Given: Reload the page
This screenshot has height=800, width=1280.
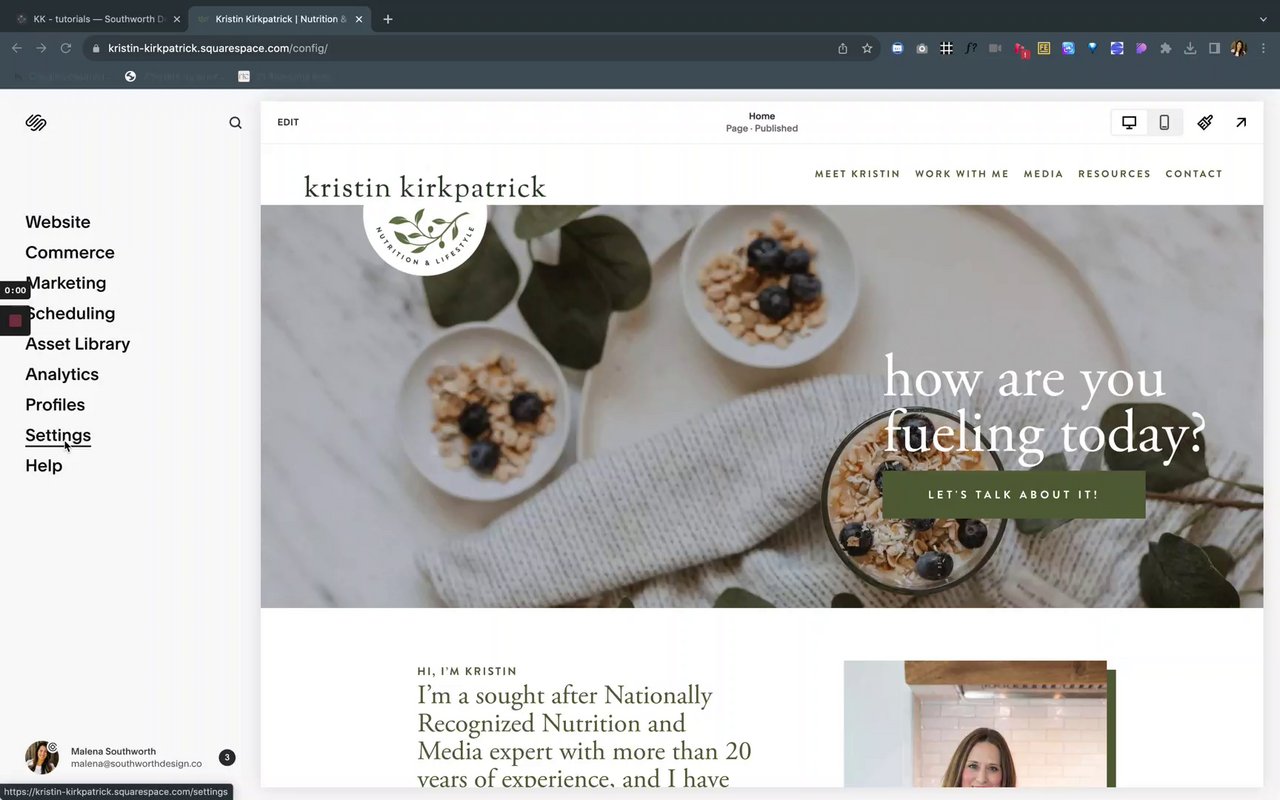Looking at the screenshot, I should pos(66,48).
